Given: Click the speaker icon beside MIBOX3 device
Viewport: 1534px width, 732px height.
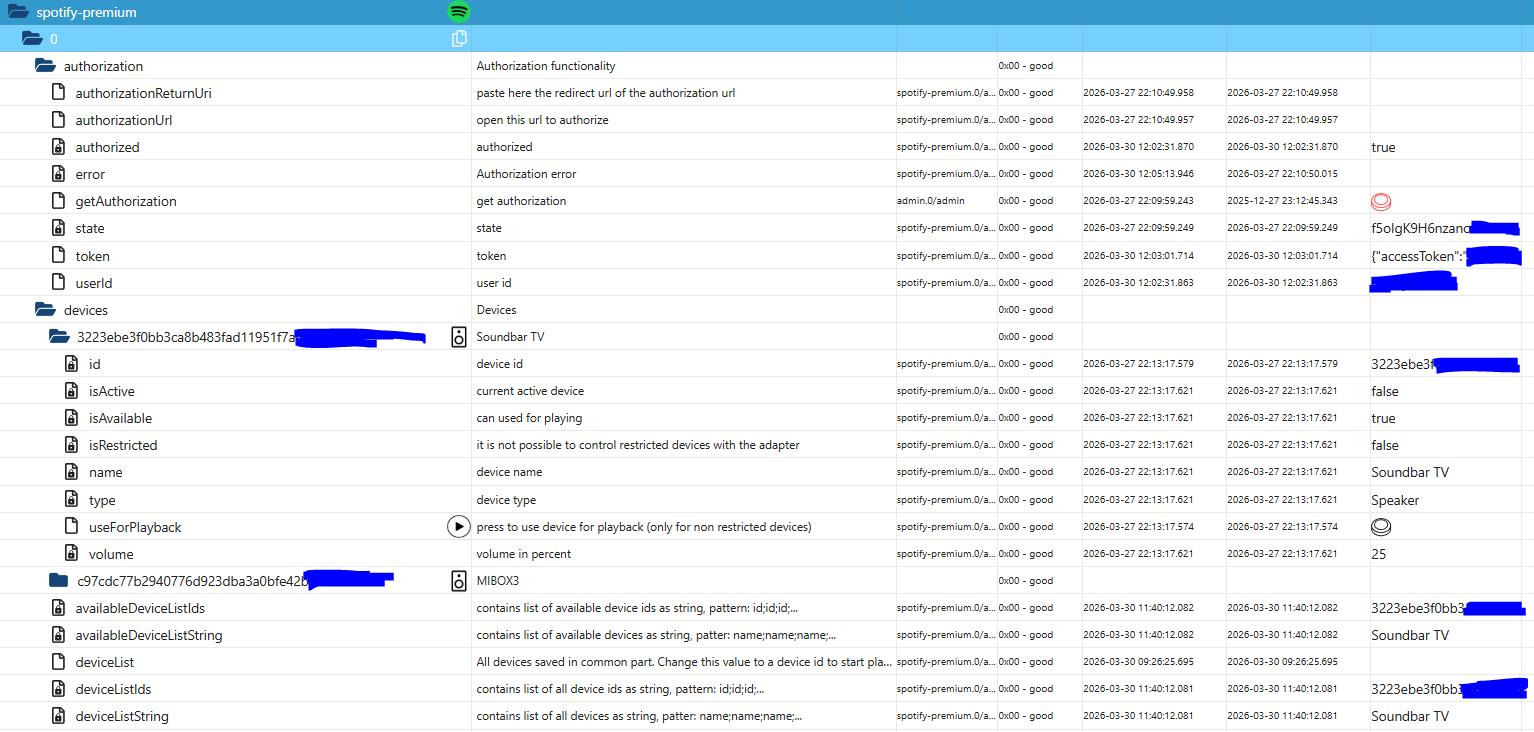Looking at the screenshot, I should 458,580.
